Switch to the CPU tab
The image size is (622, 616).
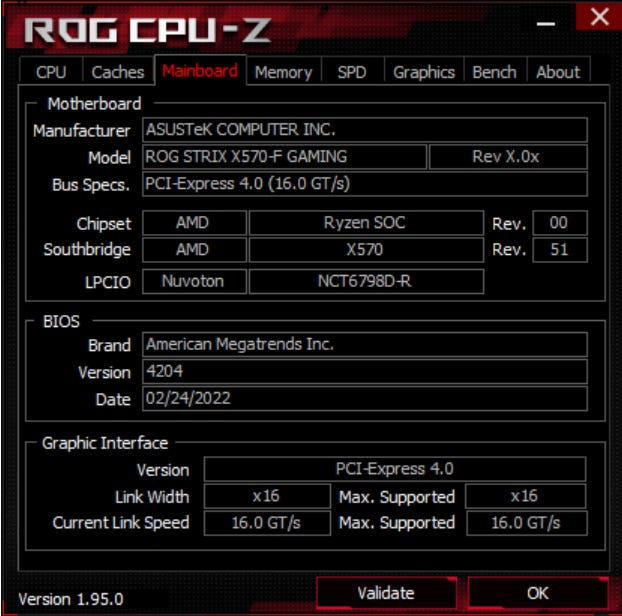point(51,72)
